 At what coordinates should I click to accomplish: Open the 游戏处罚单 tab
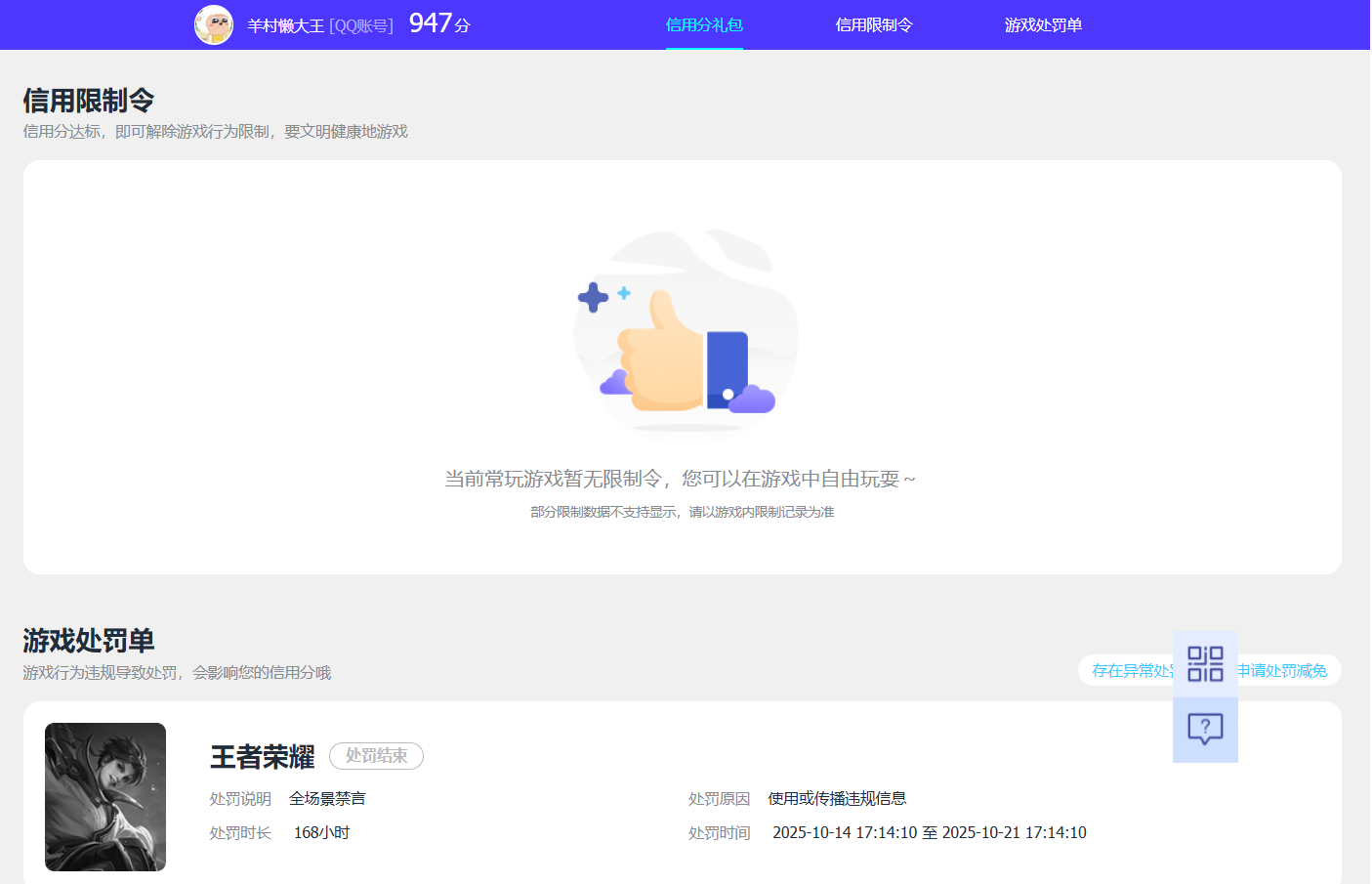(1042, 25)
